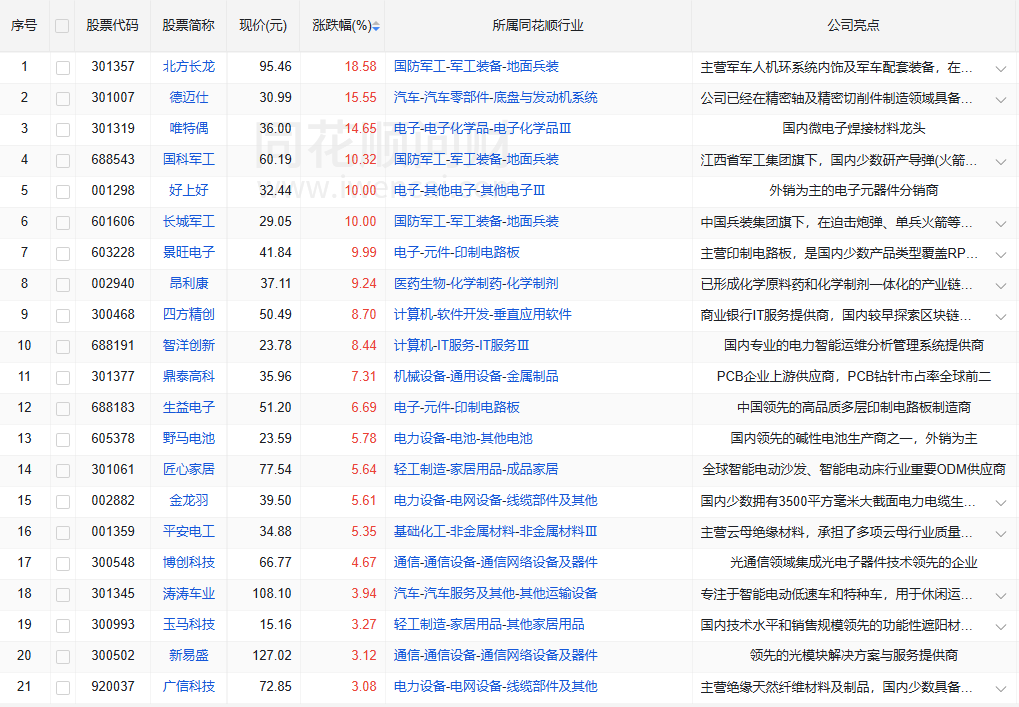The width and height of the screenshot is (1019, 707).
Task: Select highlight text 国内微电子焊接材料龙头
Action: pos(853,129)
